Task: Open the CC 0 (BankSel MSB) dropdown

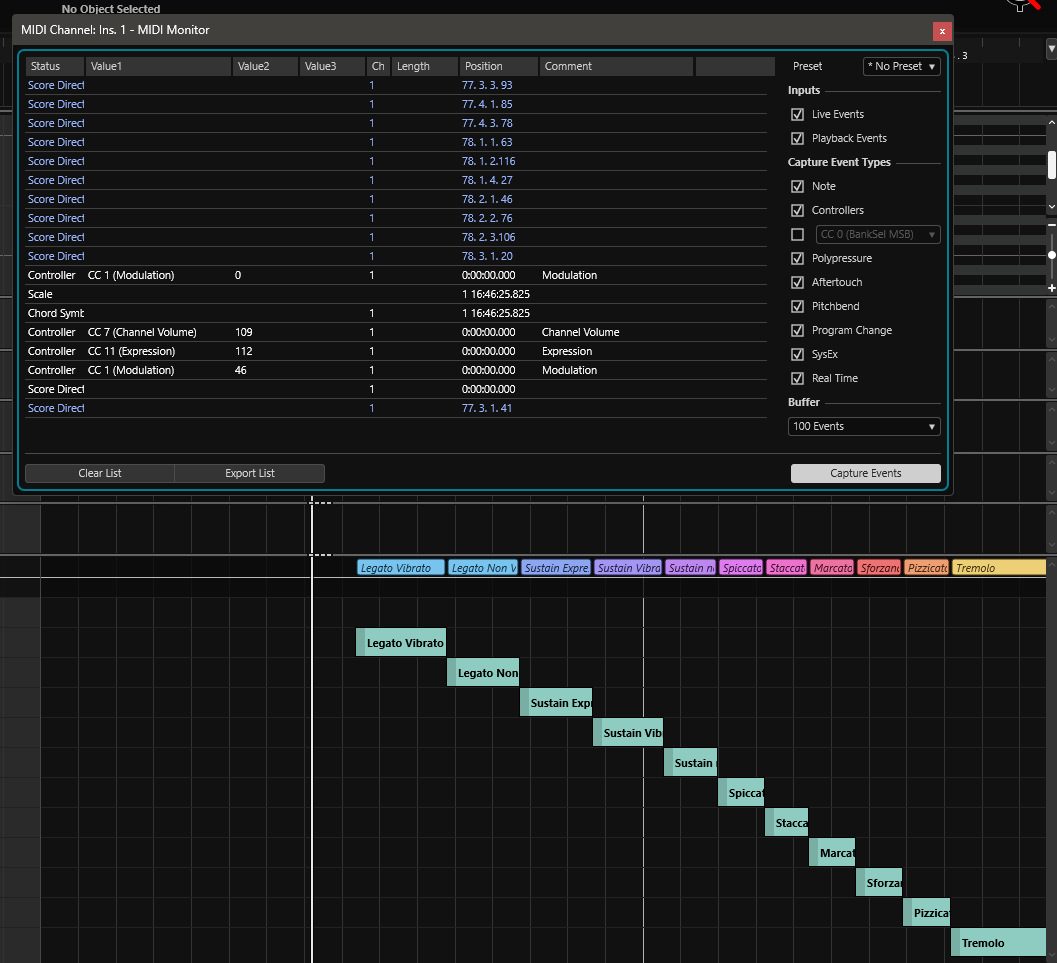Action: coord(878,235)
